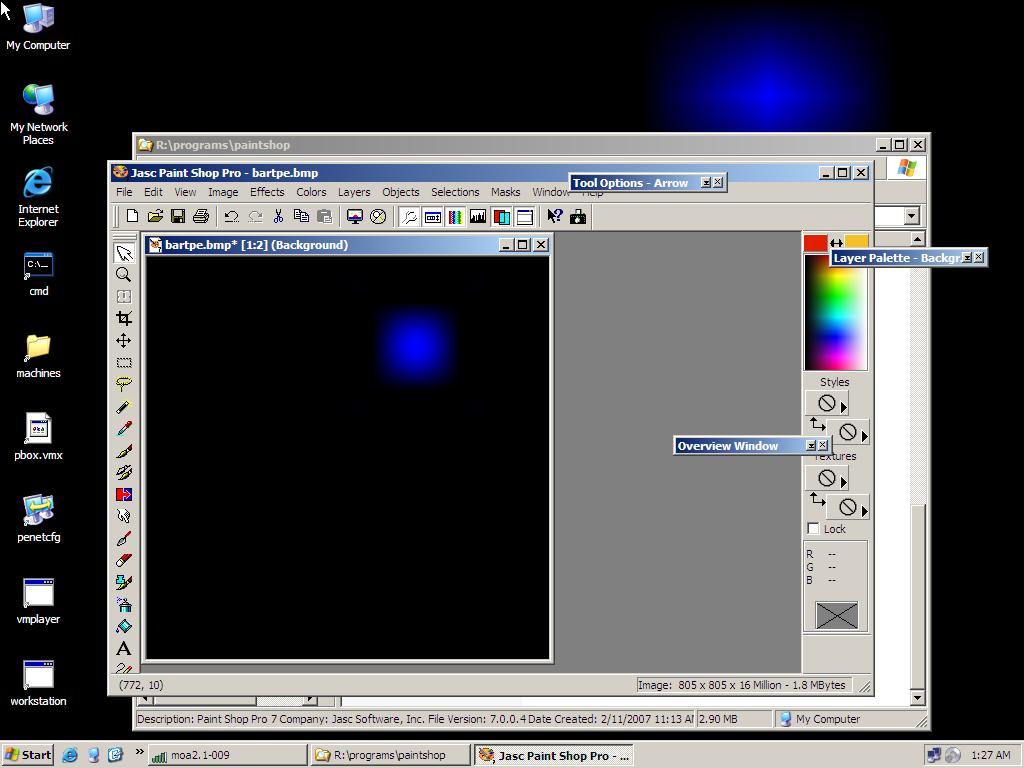Image resolution: width=1024 pixels, height=768 pixels.
Task: Expand the foreground Textures flyout arrow
Action: pyautogui.click(x=844, y=481)
